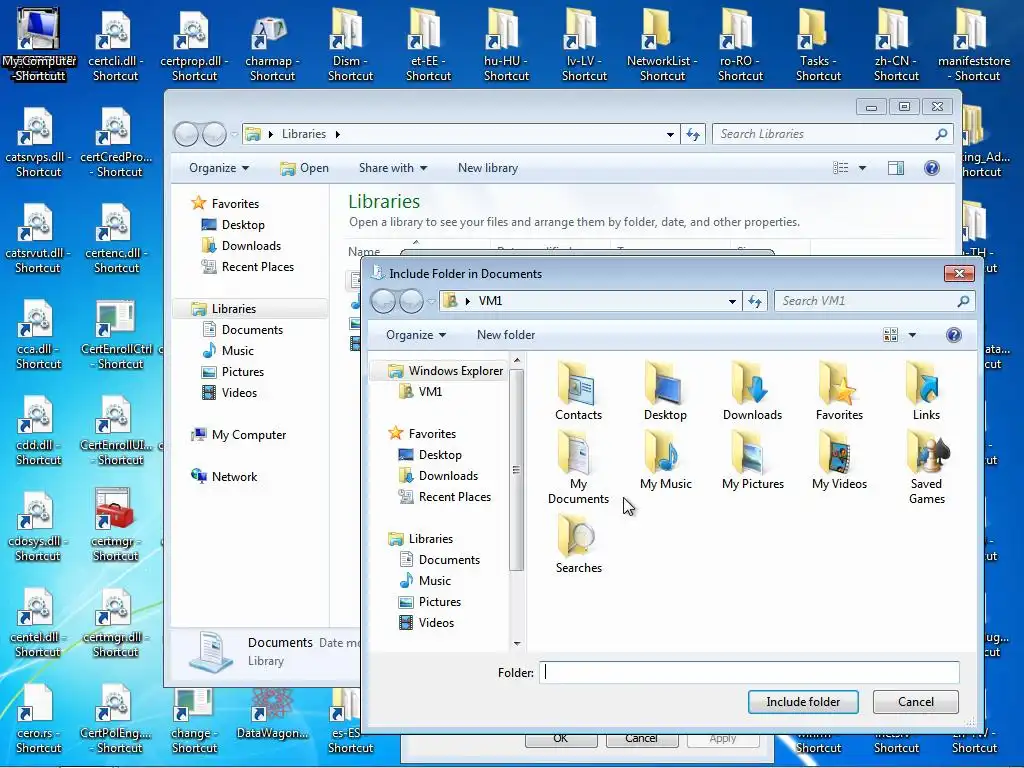Click back button in Libraries window
1024x768 pixels.
[x=187, y=134]
